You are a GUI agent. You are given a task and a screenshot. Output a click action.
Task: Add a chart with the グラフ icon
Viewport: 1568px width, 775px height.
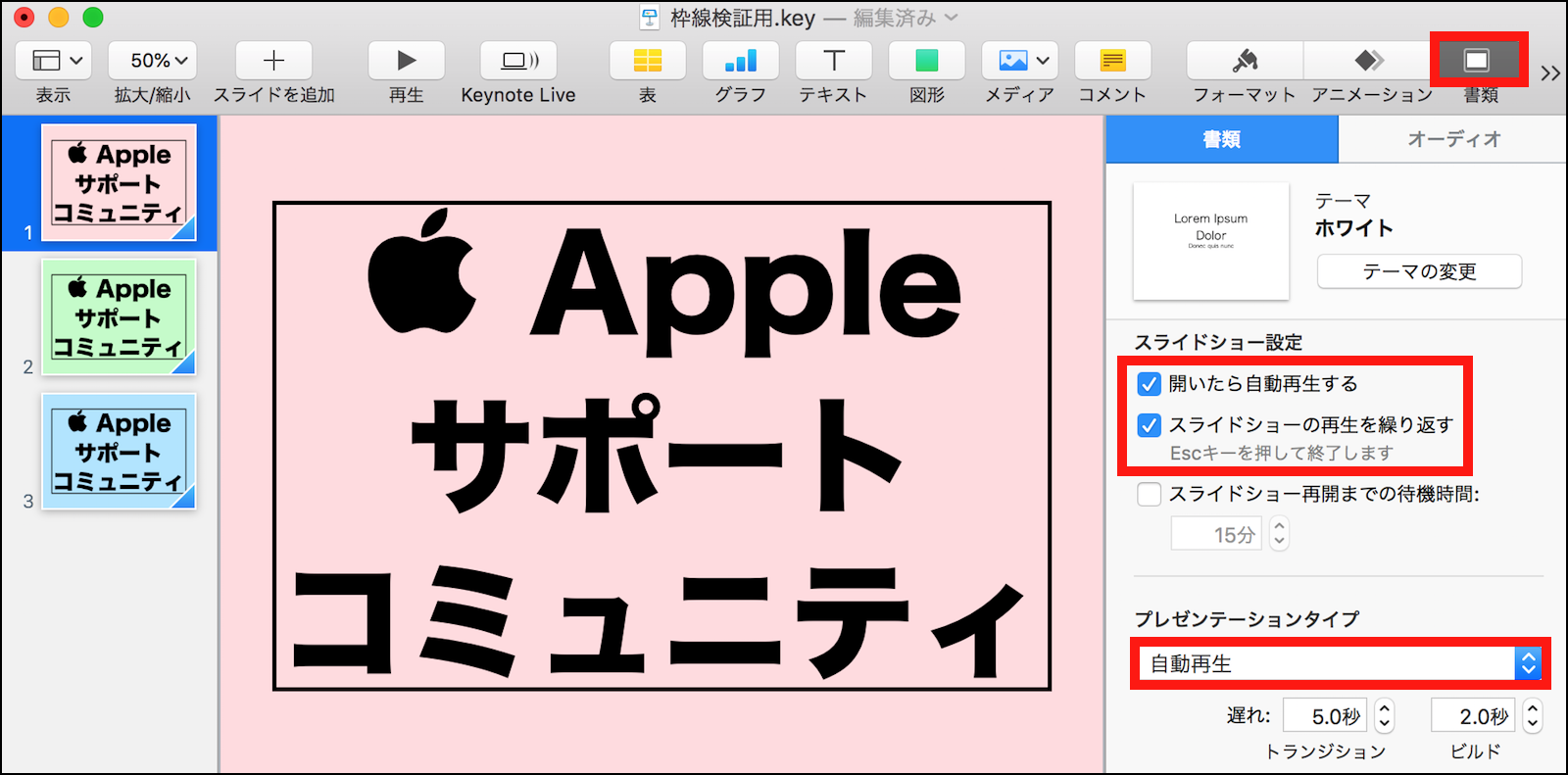pos(740,61)
